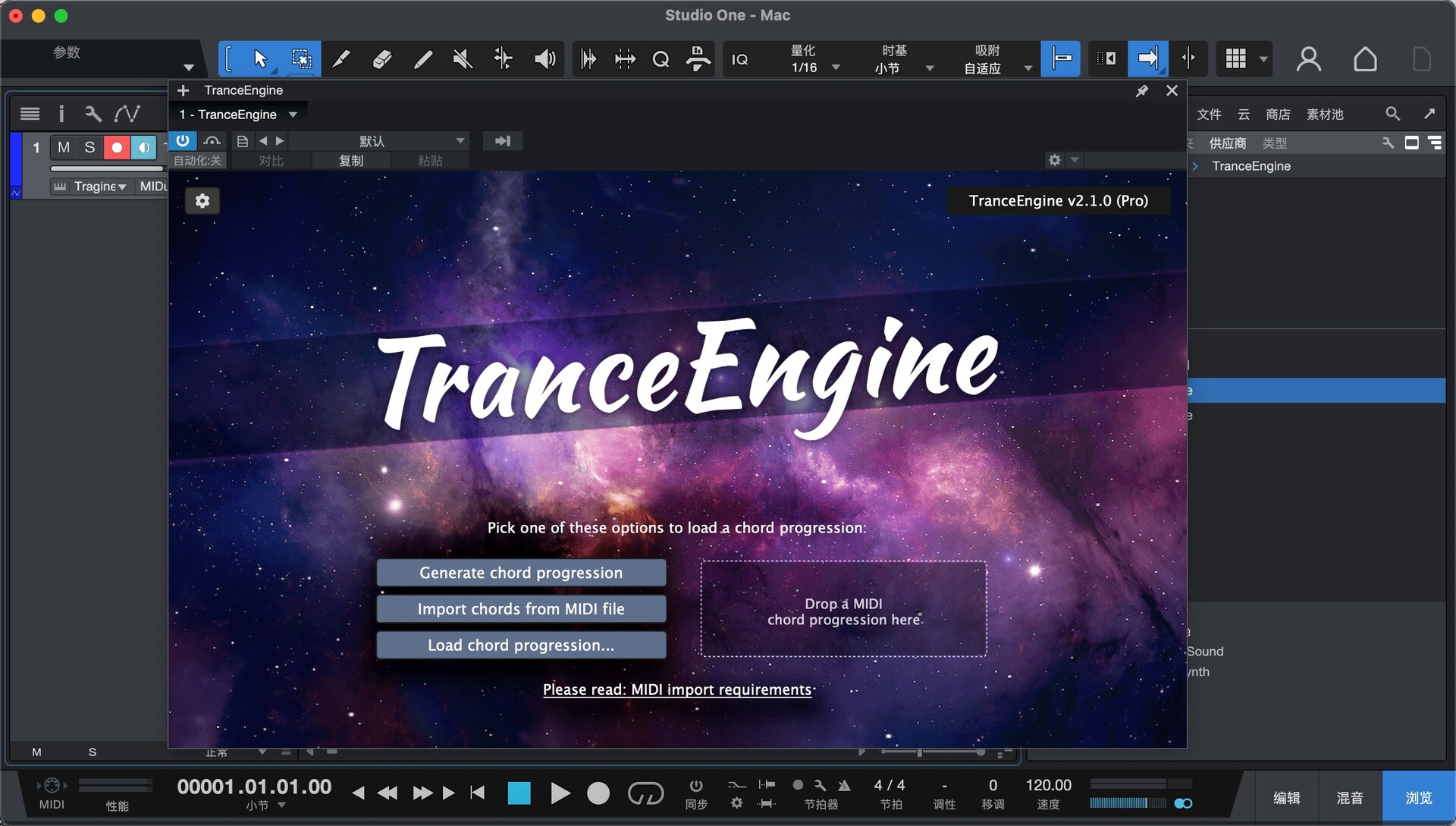Viewport: 1456px width, 826px height.
Task: Open the track list icon
Action: point(30,114)
